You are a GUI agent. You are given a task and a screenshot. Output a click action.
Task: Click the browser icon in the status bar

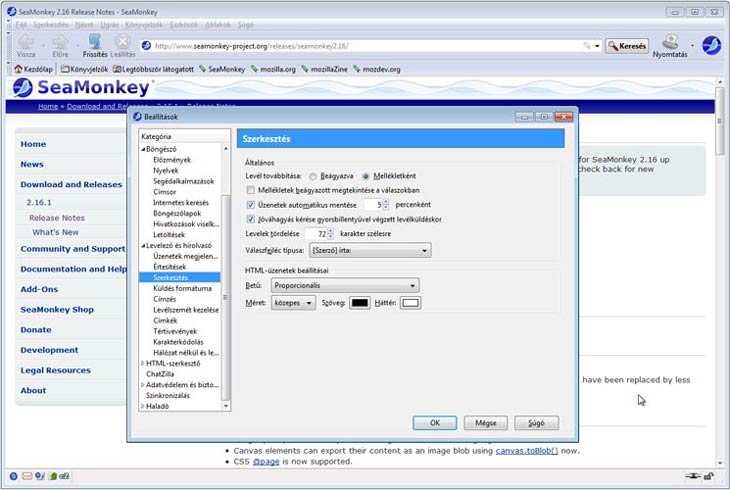click(x=14, y=476)
